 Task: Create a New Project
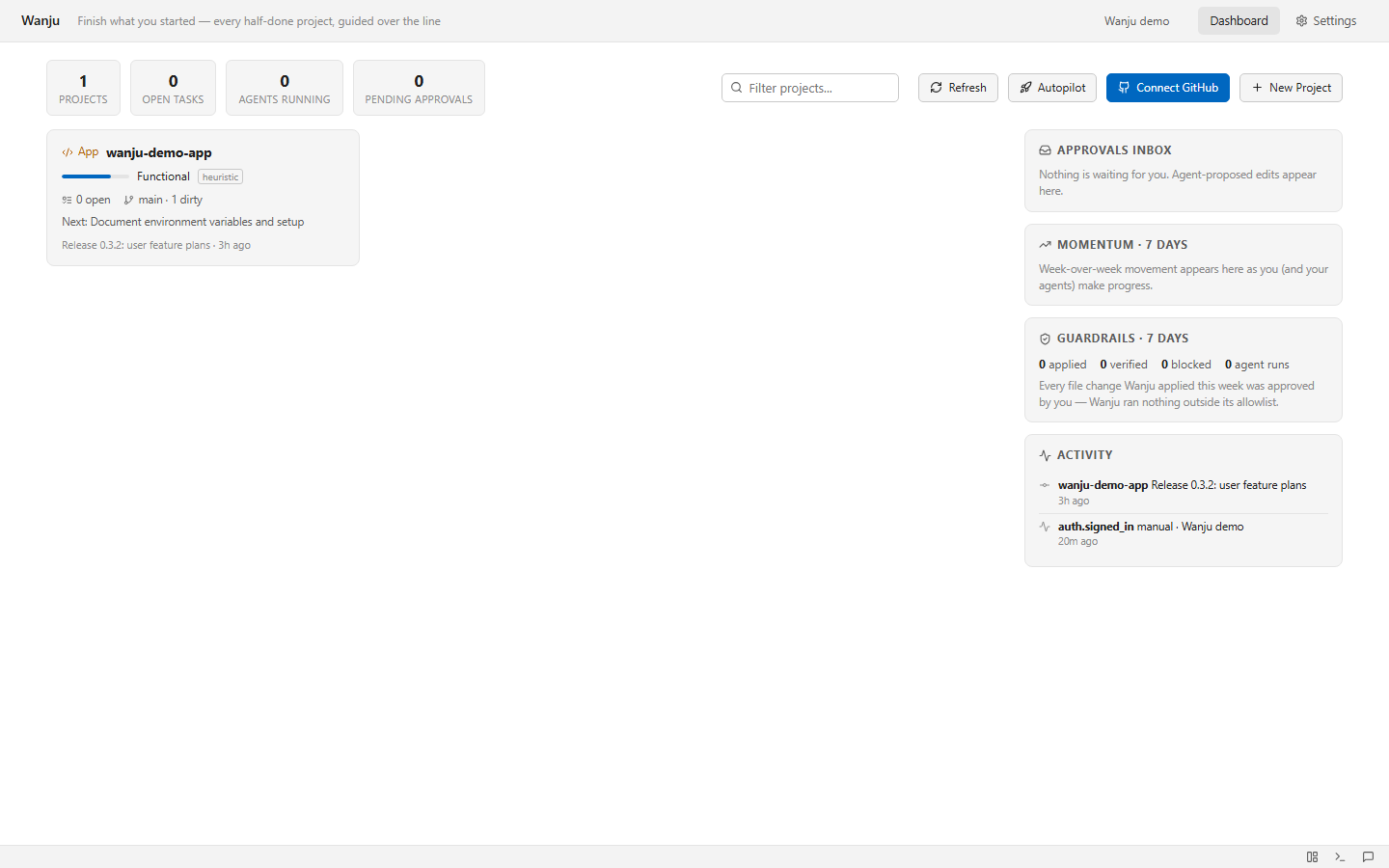pos(1291,88)
